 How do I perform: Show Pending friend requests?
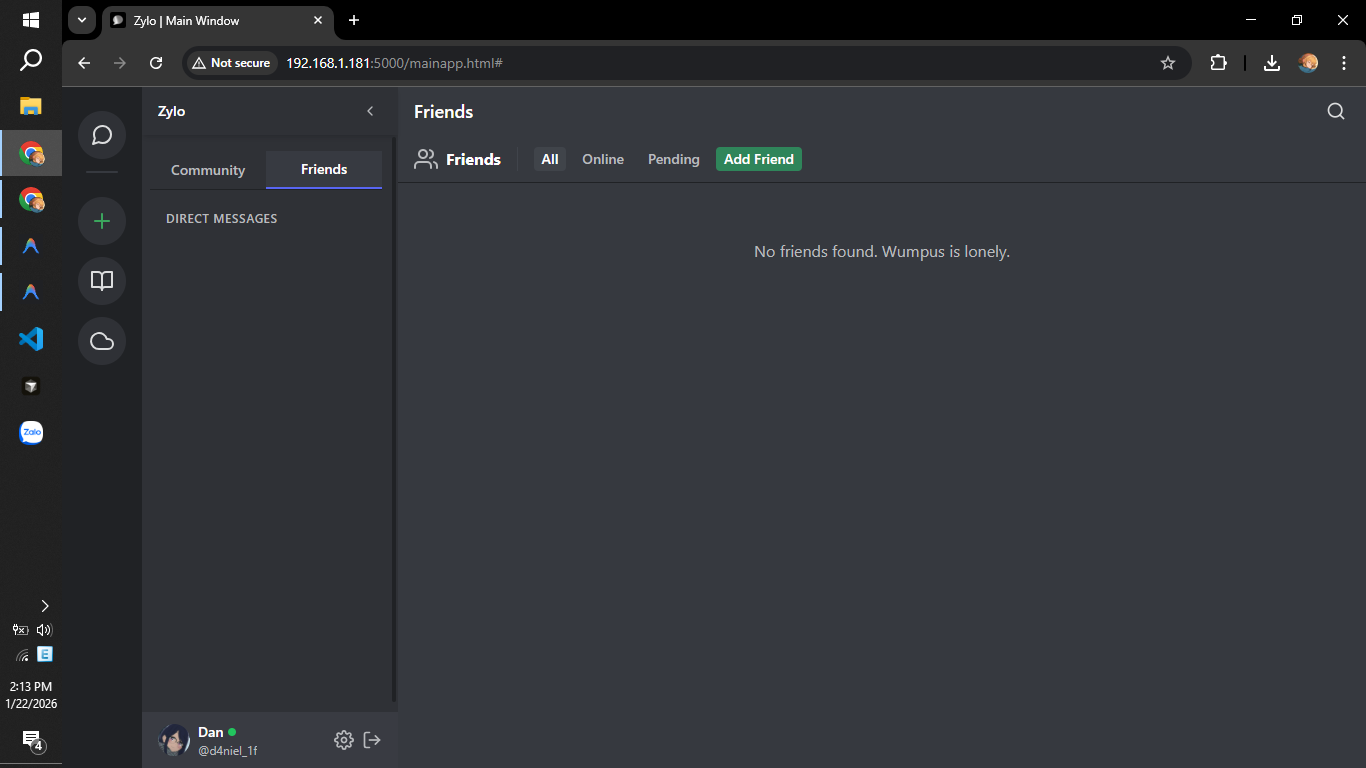[673, 159]
